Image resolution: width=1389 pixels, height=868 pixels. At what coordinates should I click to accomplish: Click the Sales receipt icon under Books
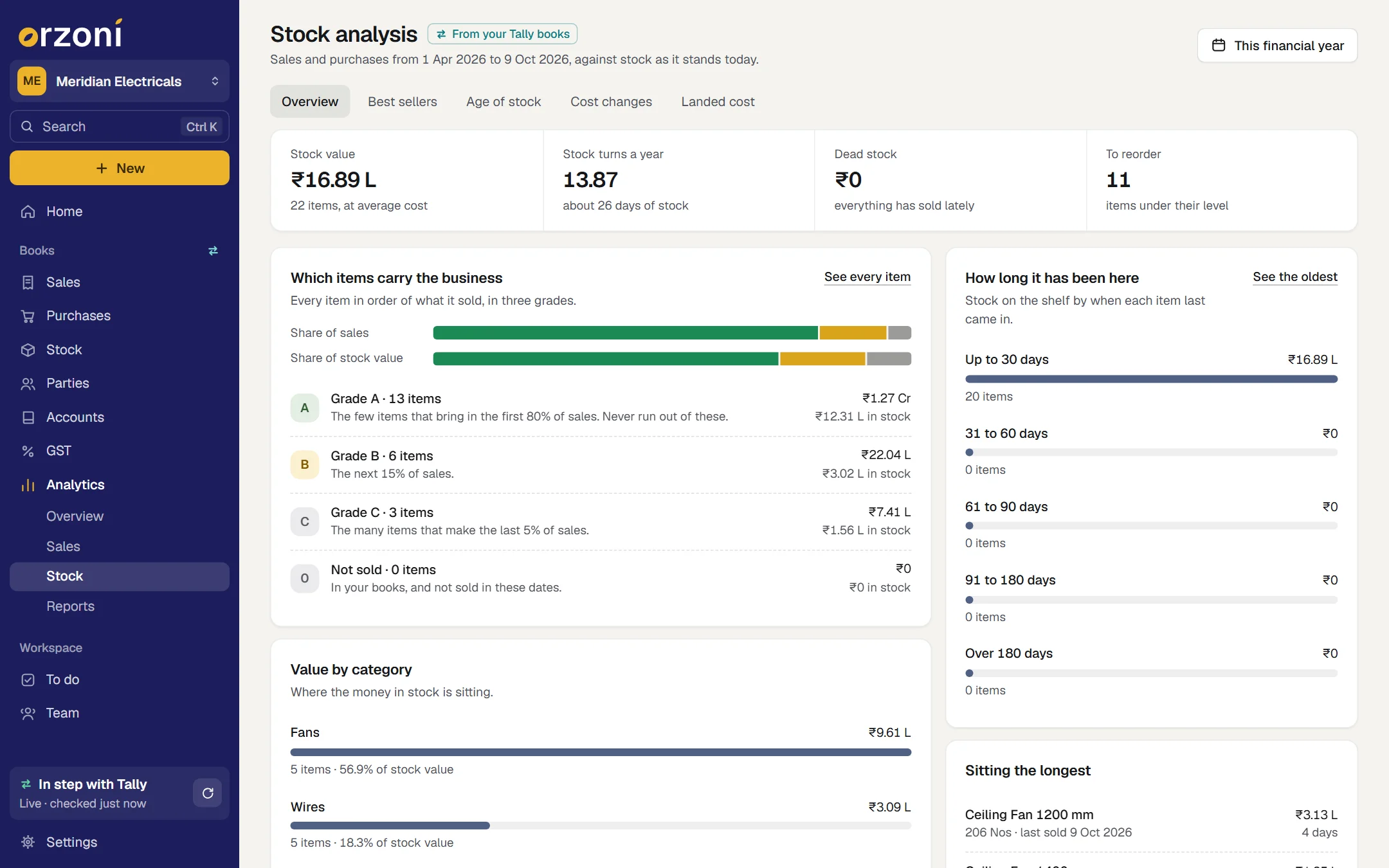click(x=28, y=282)
